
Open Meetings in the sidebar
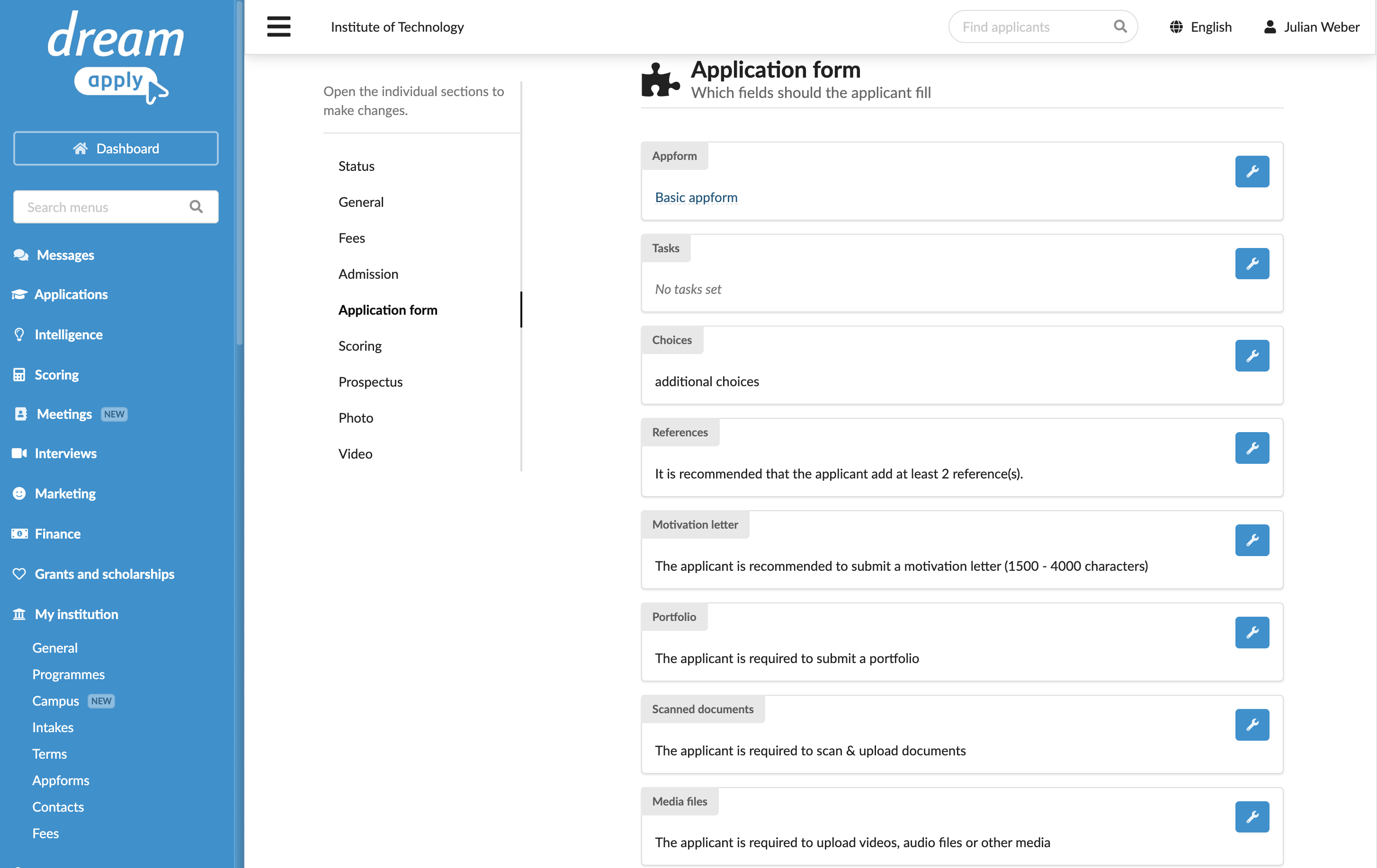(64, 414)
